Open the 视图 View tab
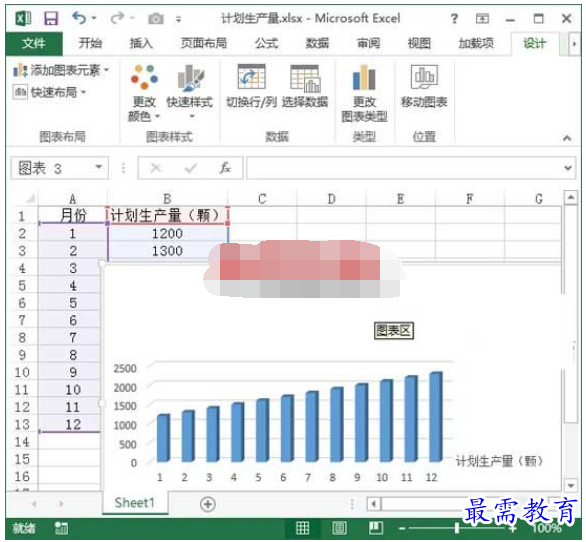 point(419,43)
